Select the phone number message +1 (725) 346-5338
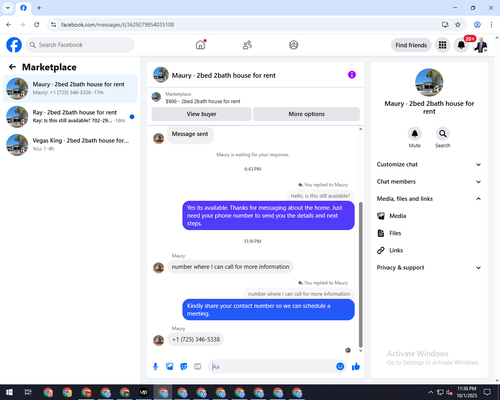 point(196,339)
